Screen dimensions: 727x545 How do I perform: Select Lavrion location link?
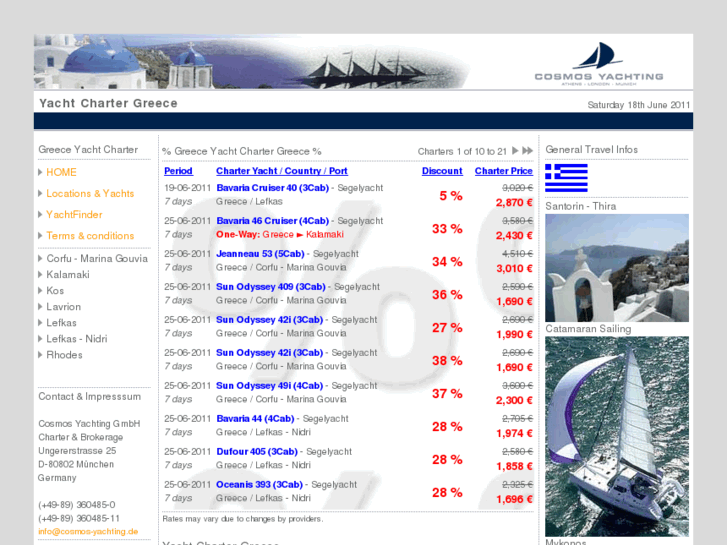(64, 307)
